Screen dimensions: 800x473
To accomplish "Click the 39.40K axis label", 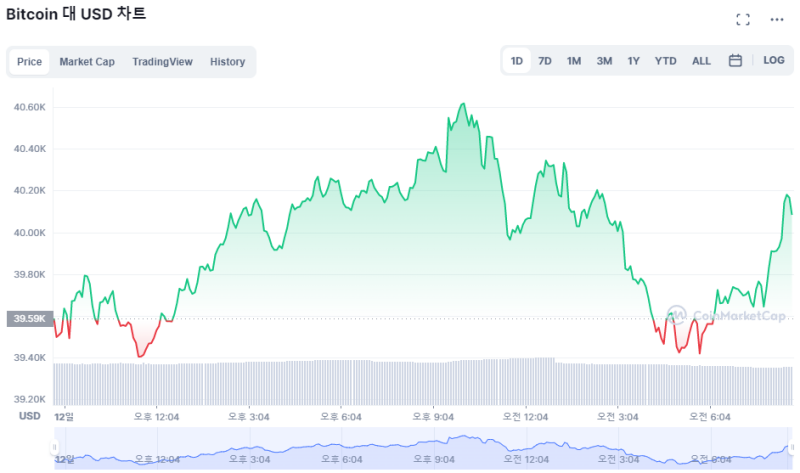I will 30,358.
